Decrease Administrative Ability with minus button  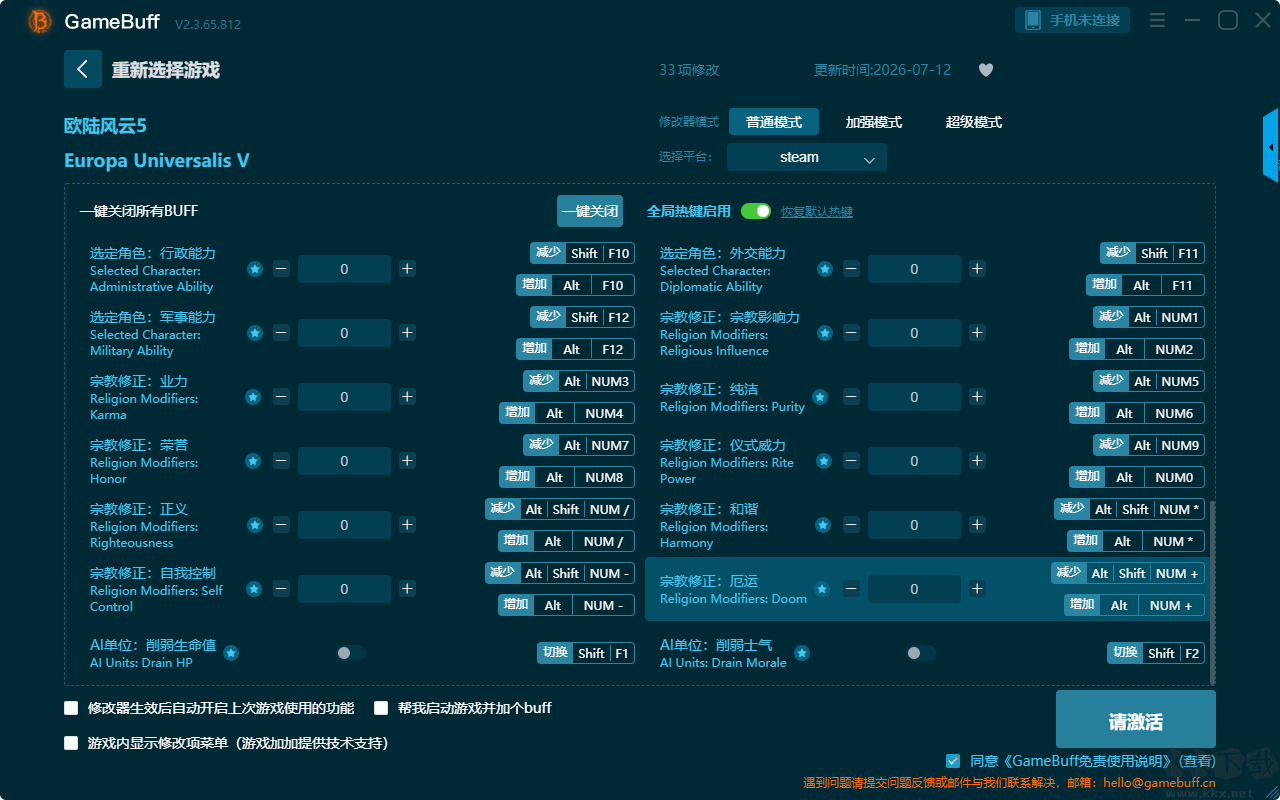(x=281, y=269)
